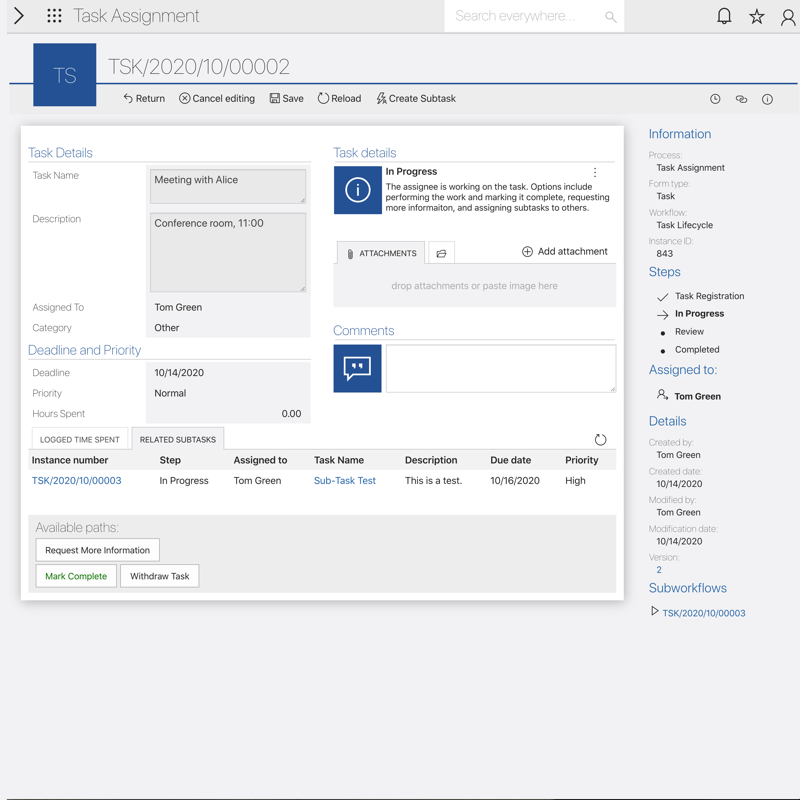800x800 pixels.
Task: Open subtask link TSK/2020/10/00003 in table
Action: tap(76, 481)
